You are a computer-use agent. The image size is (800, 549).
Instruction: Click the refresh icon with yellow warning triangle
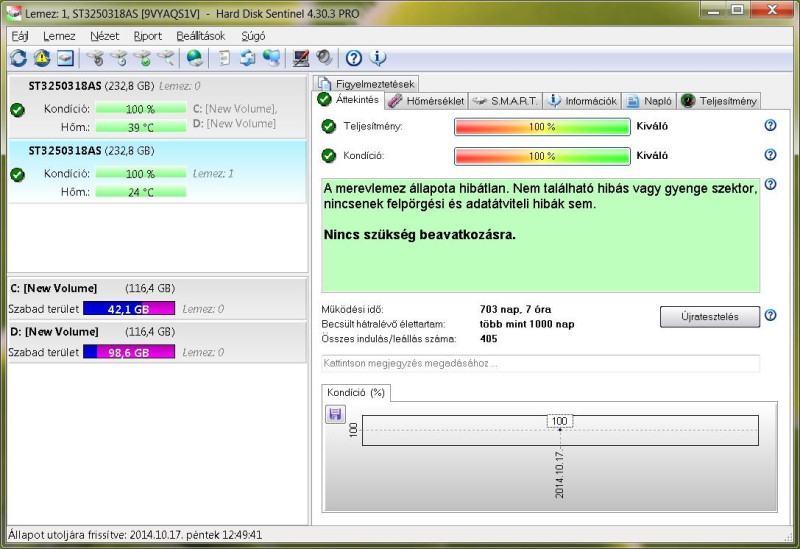point(42,58)
